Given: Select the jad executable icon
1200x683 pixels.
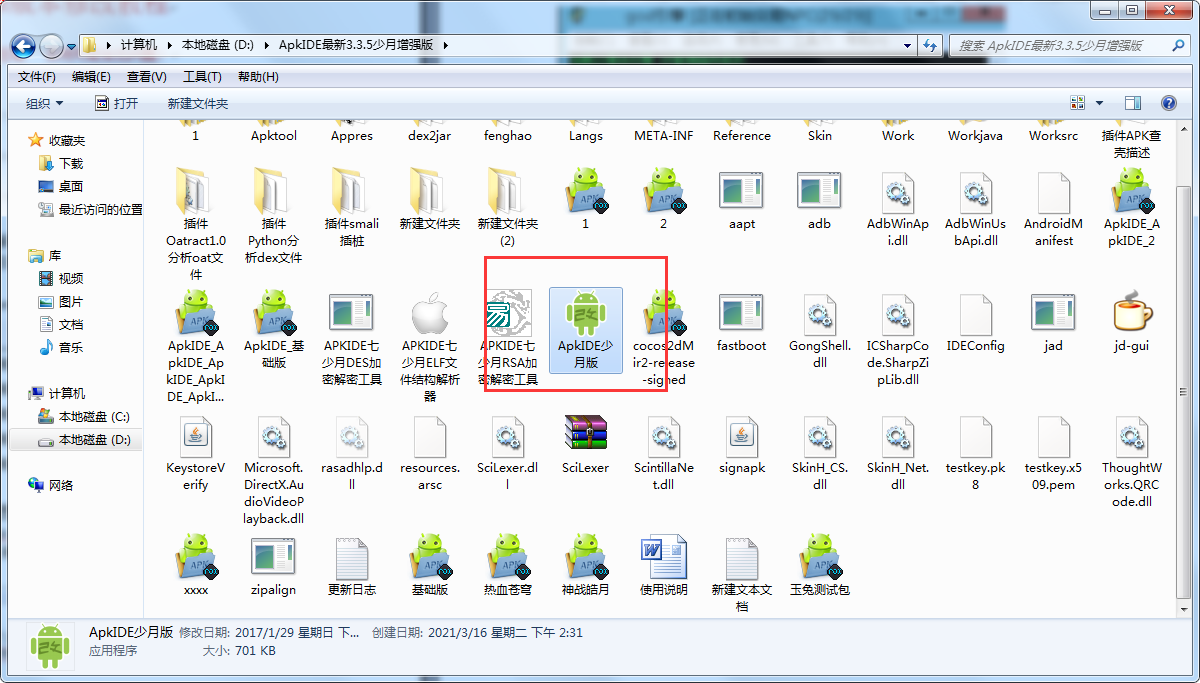Looking at the screenshot, I should [1054, 314].
